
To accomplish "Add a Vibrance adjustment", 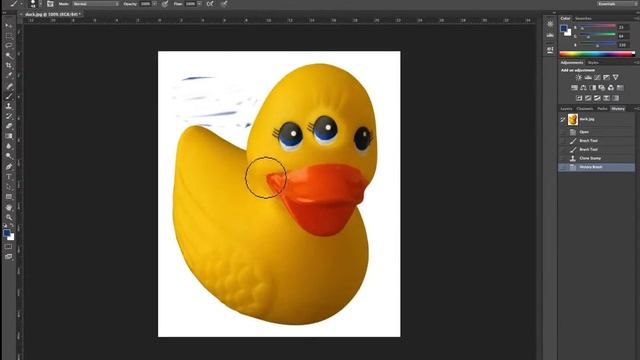I will tap(616, 78).
